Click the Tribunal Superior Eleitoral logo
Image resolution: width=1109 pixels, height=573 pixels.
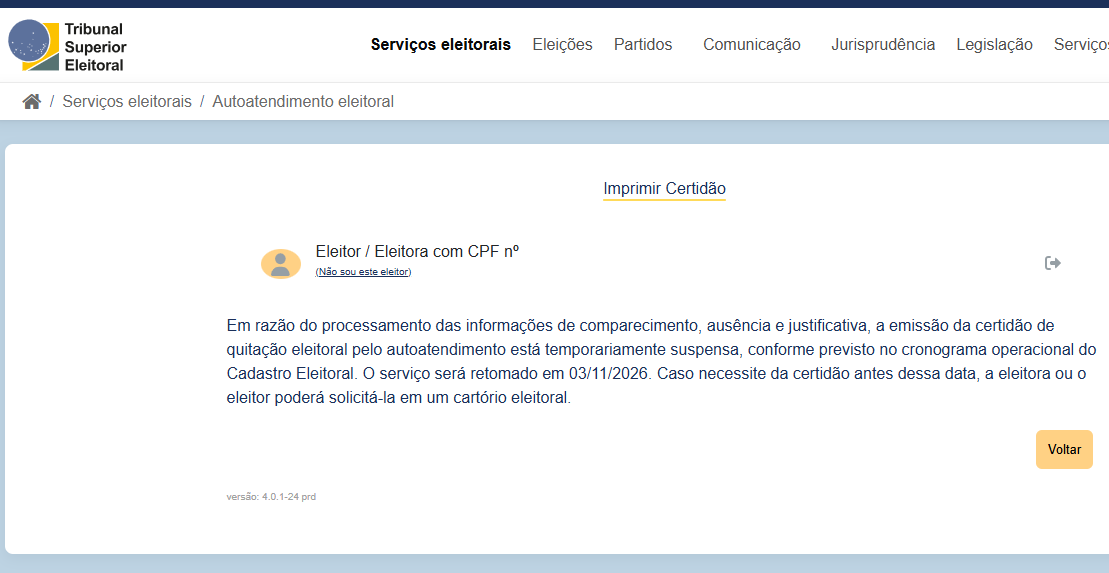click(x=67, y=47)
